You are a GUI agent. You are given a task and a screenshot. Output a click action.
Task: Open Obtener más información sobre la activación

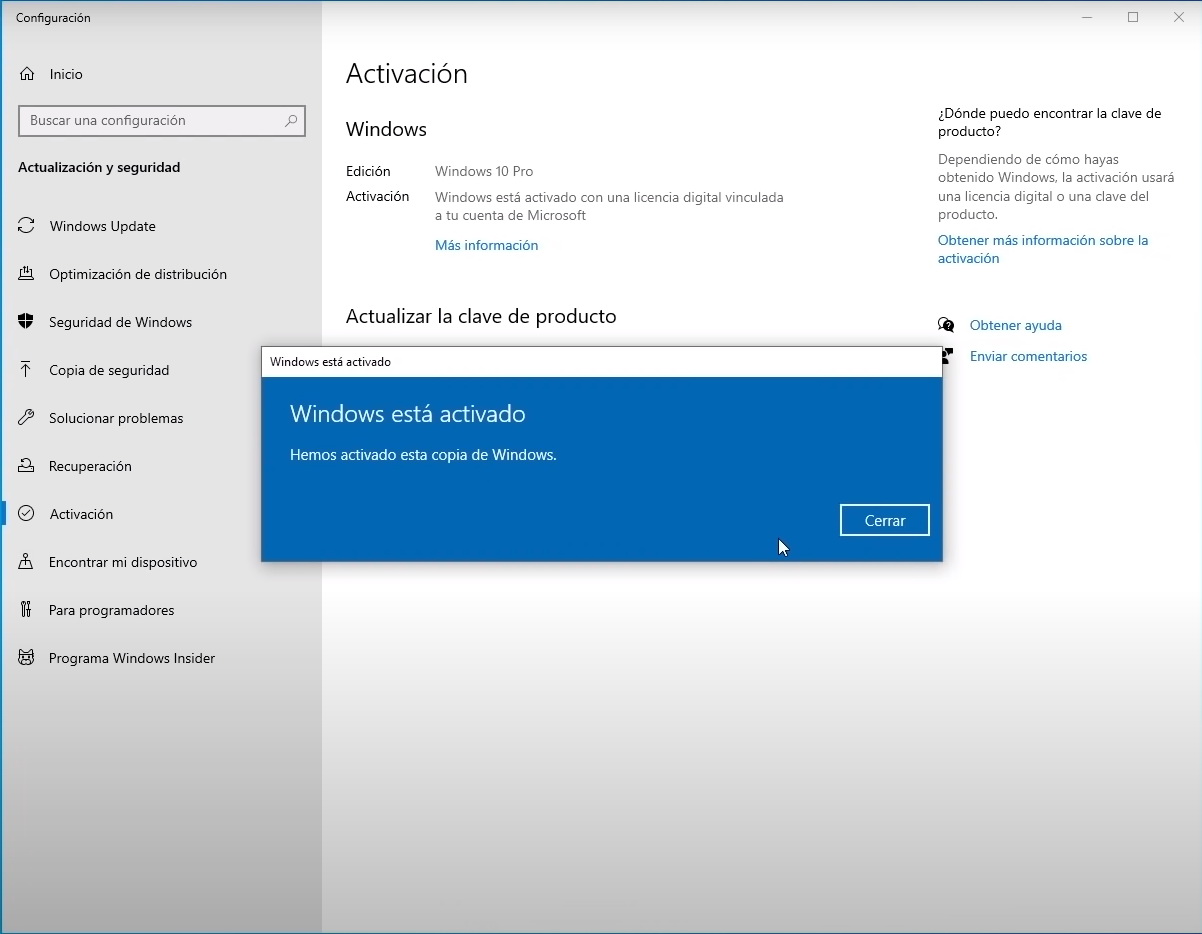click(1043, 249)
